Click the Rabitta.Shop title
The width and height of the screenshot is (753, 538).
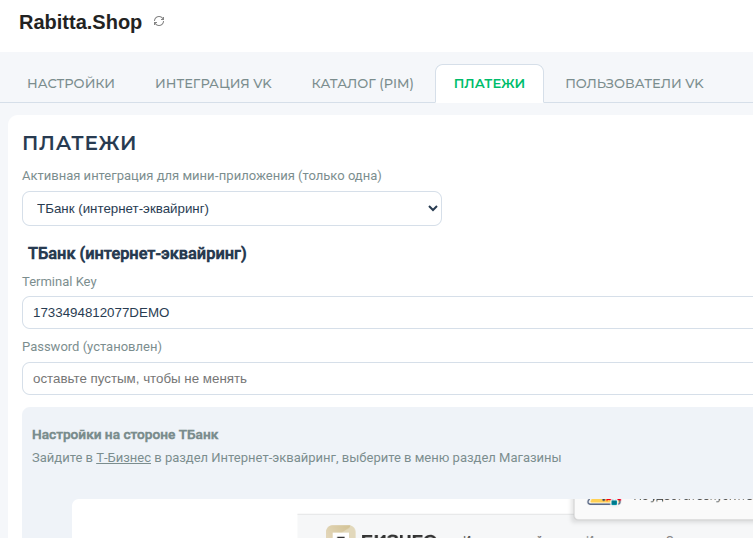click(81, 22)
